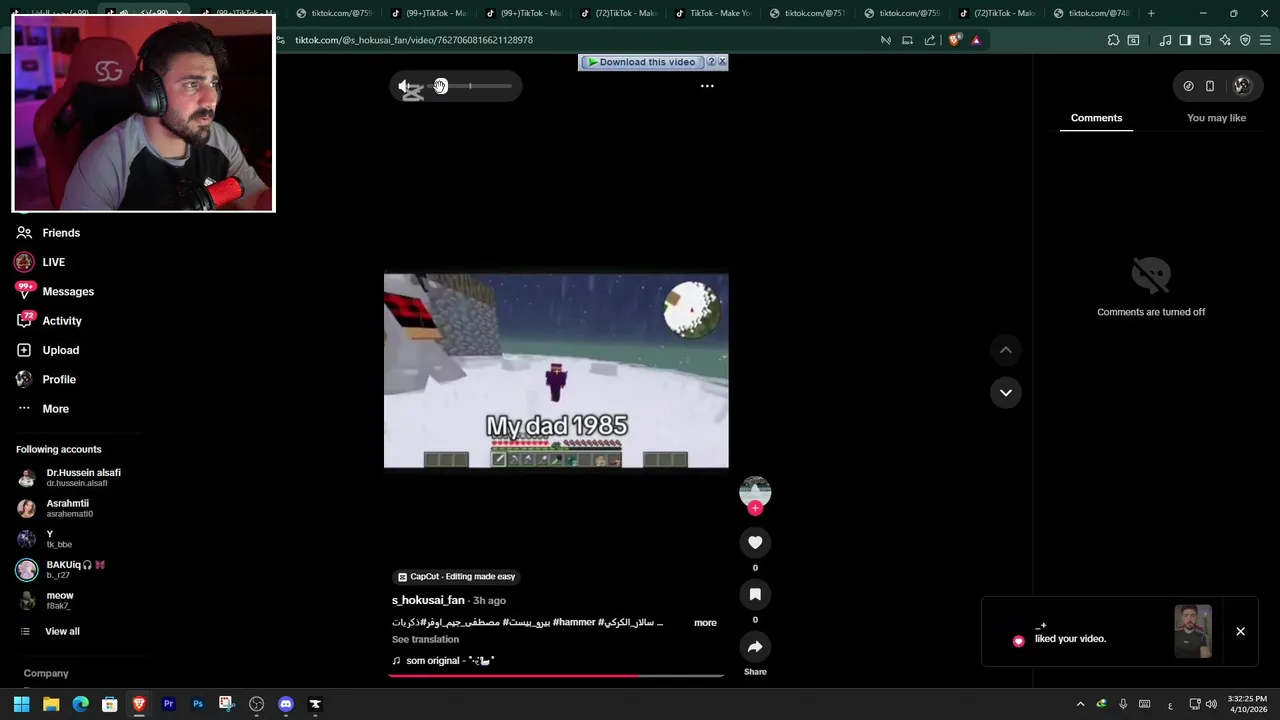Click the Download this video button
This screenshot has width=1280, height=720.
641,62
